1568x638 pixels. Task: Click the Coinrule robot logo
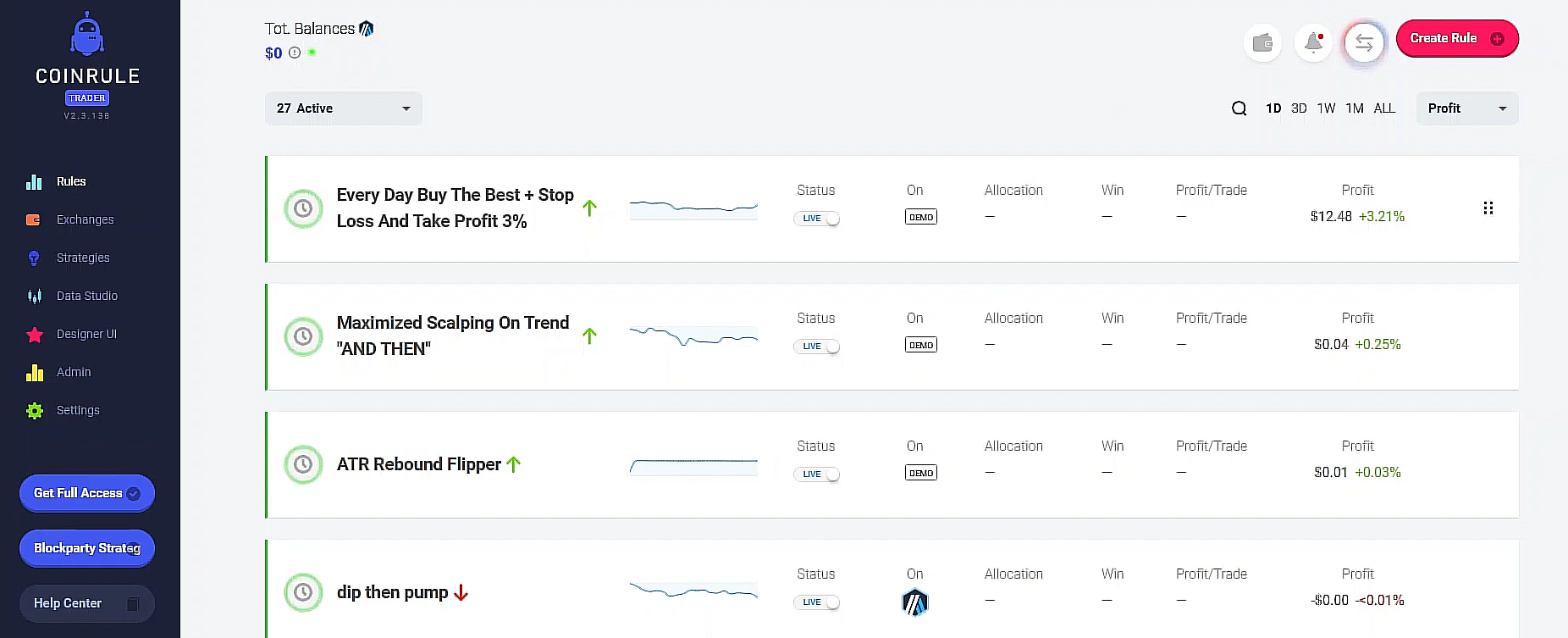coord(87,36)
